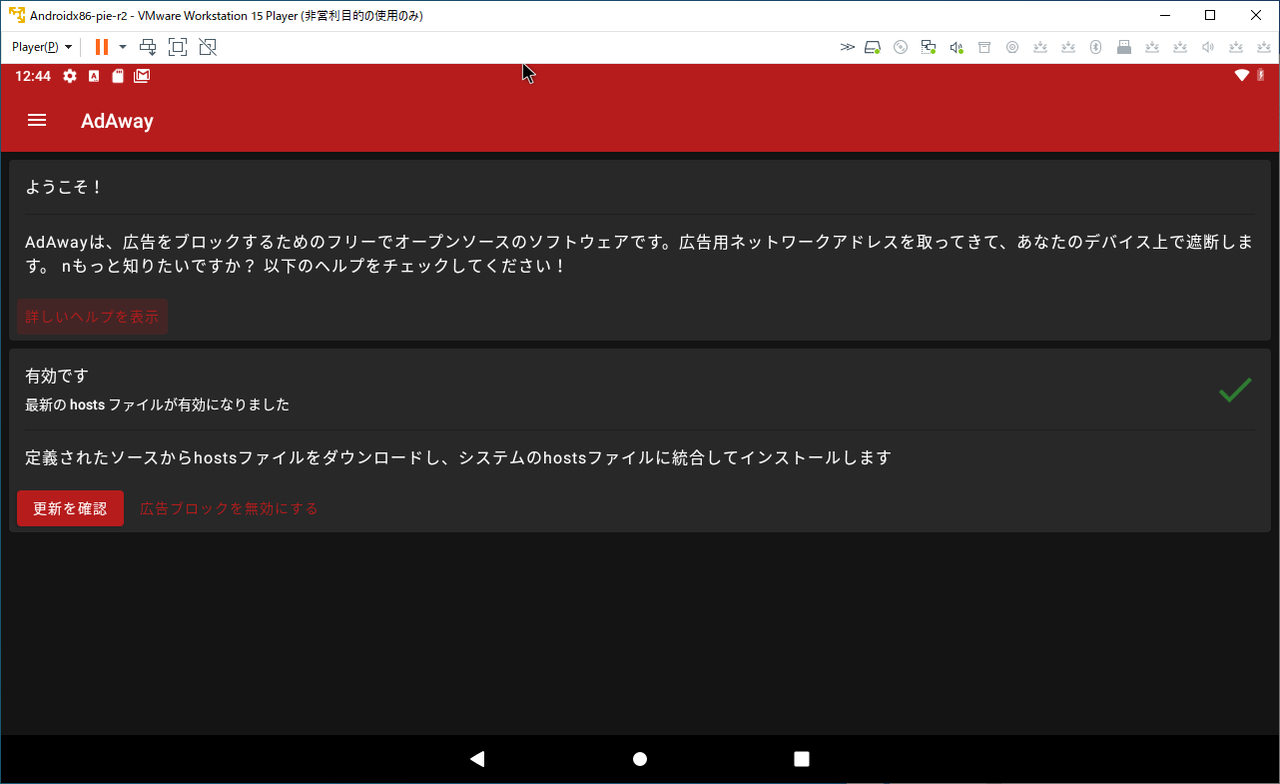The width and height of the screenshot is (1280, 784).
Task: Expand the hidden toolbar icons chevron
Action: [847, 46]
